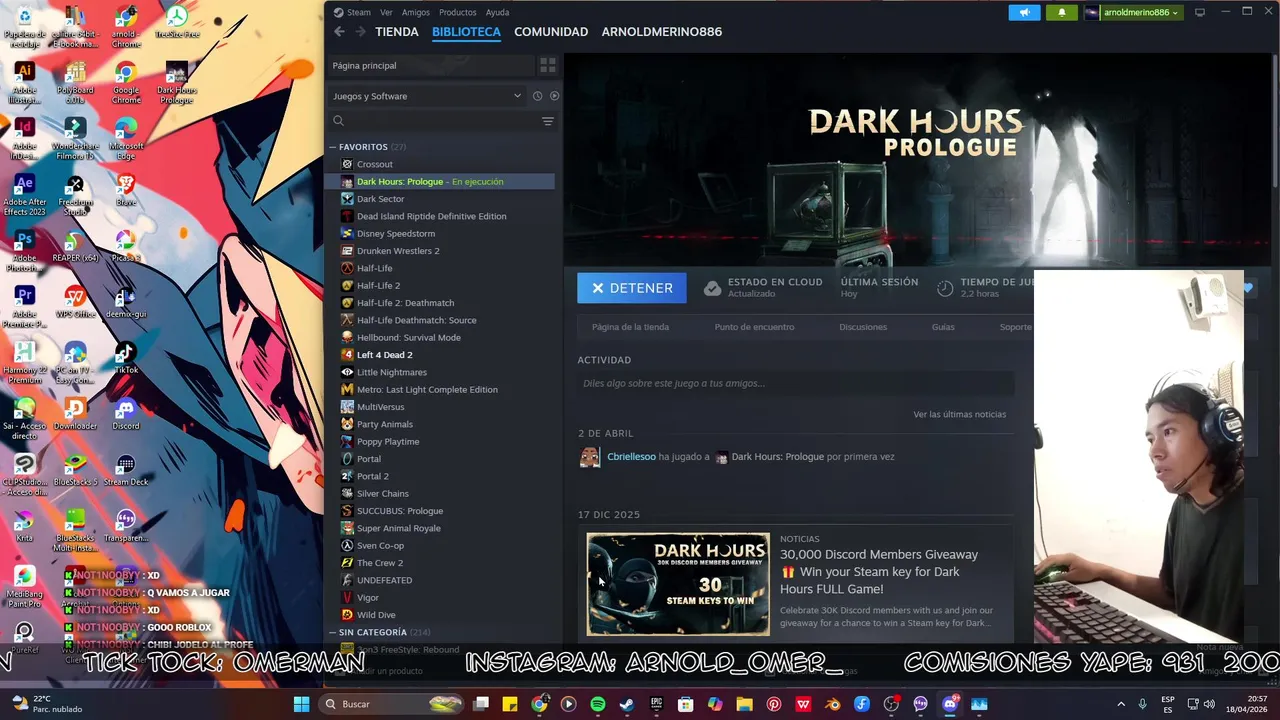Image resolution: width=1280 pixels, height=720 pixels.
Task: Select the BIBLIOTECA tab
Action: [466, 32]
